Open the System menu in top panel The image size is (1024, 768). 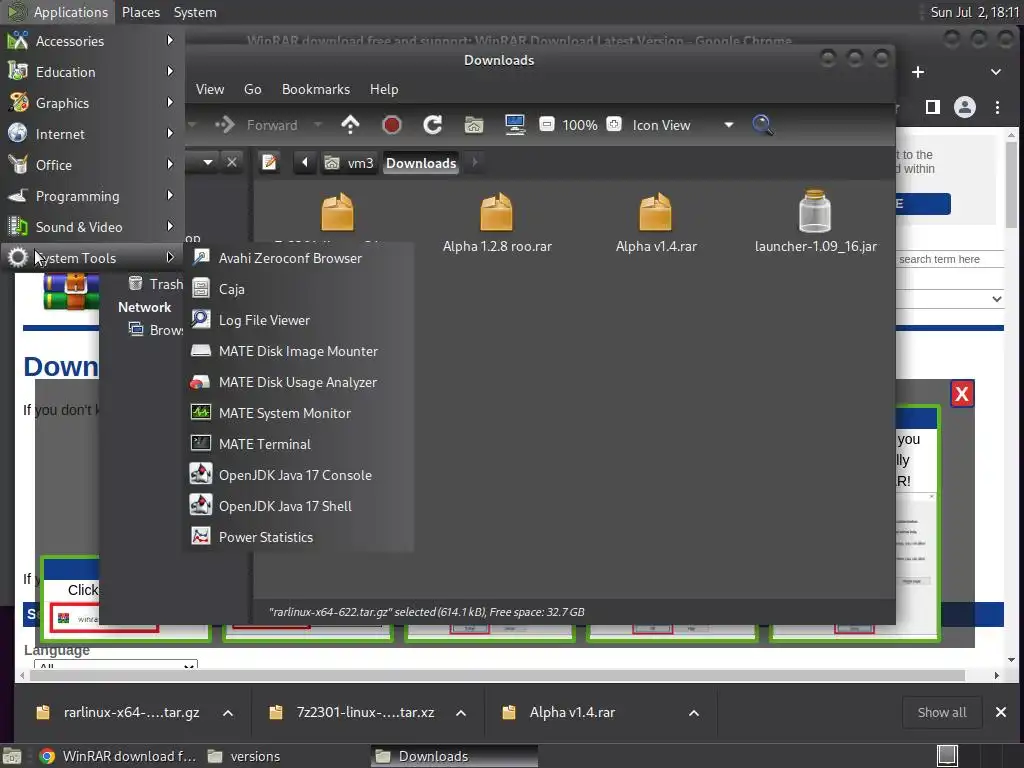click(195, 12)
